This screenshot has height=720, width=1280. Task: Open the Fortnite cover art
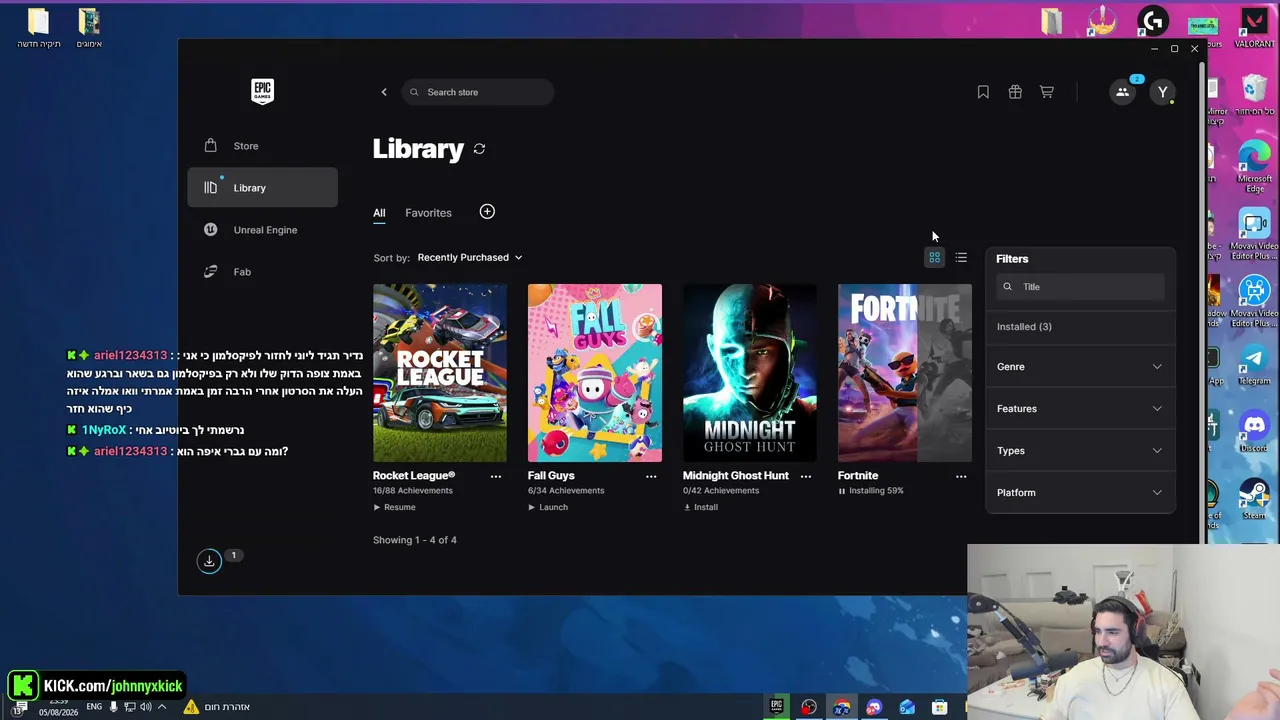[905, 373]
